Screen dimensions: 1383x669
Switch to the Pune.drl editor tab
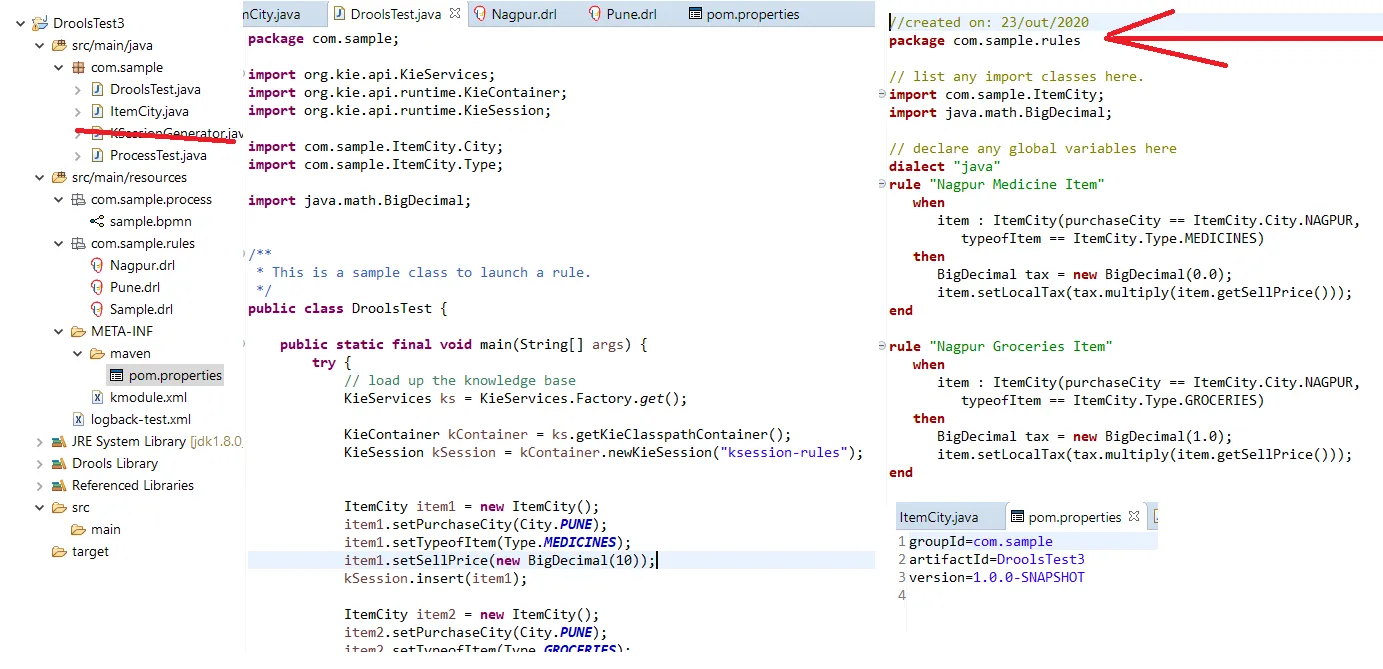click(622, 14)
